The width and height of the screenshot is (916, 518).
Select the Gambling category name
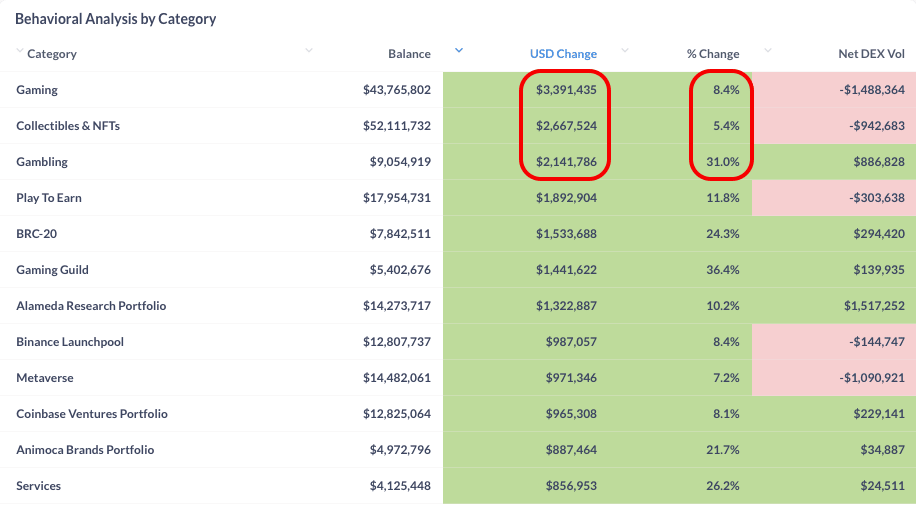[x=42, y=162]
